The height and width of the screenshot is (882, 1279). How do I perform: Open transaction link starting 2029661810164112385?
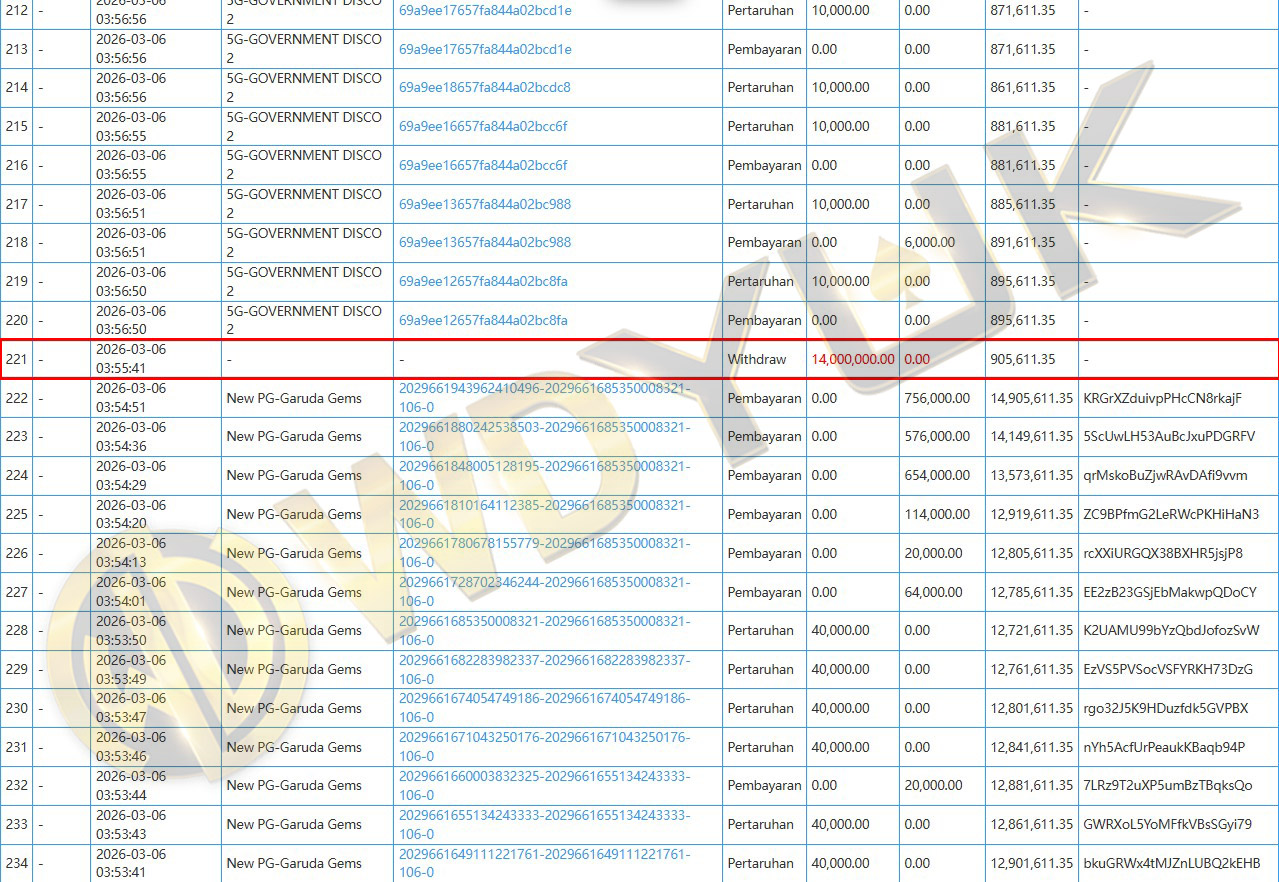(x=544, y=505)
